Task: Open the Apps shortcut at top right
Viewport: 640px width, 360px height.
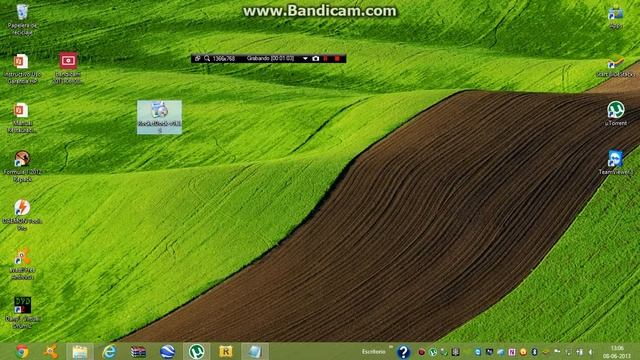Action: tap(616, 18)
